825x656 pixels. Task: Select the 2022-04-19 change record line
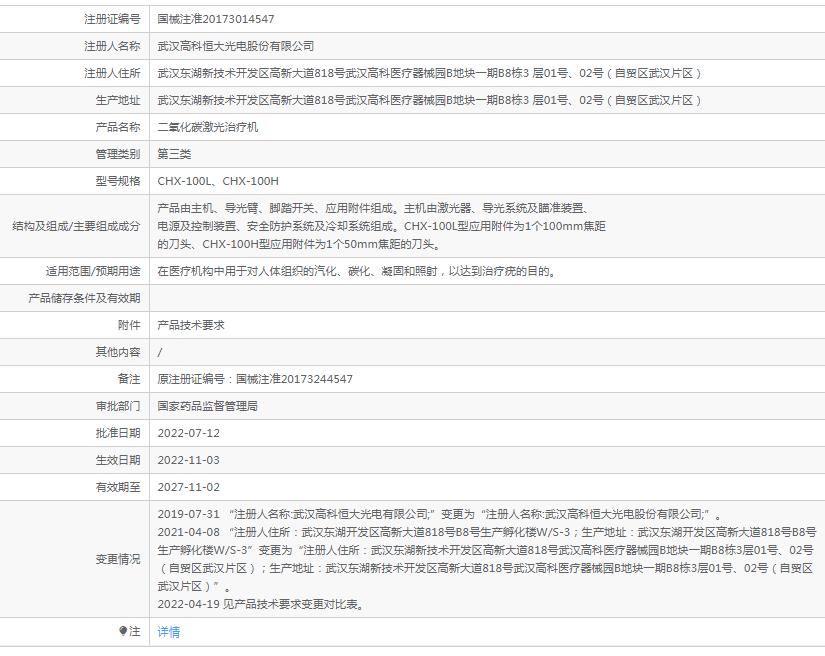(261, 604)
